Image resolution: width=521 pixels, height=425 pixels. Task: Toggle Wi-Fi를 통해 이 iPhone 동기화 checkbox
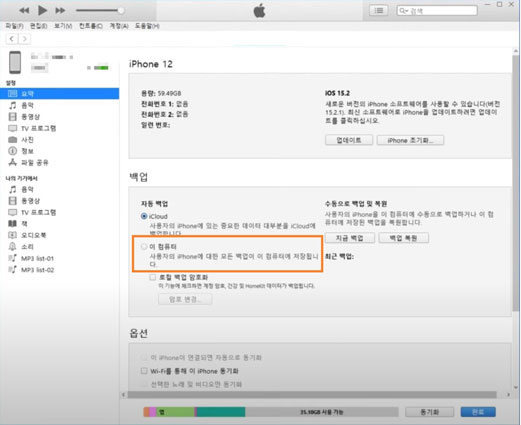pyautogui.click(x=144, y=371)
